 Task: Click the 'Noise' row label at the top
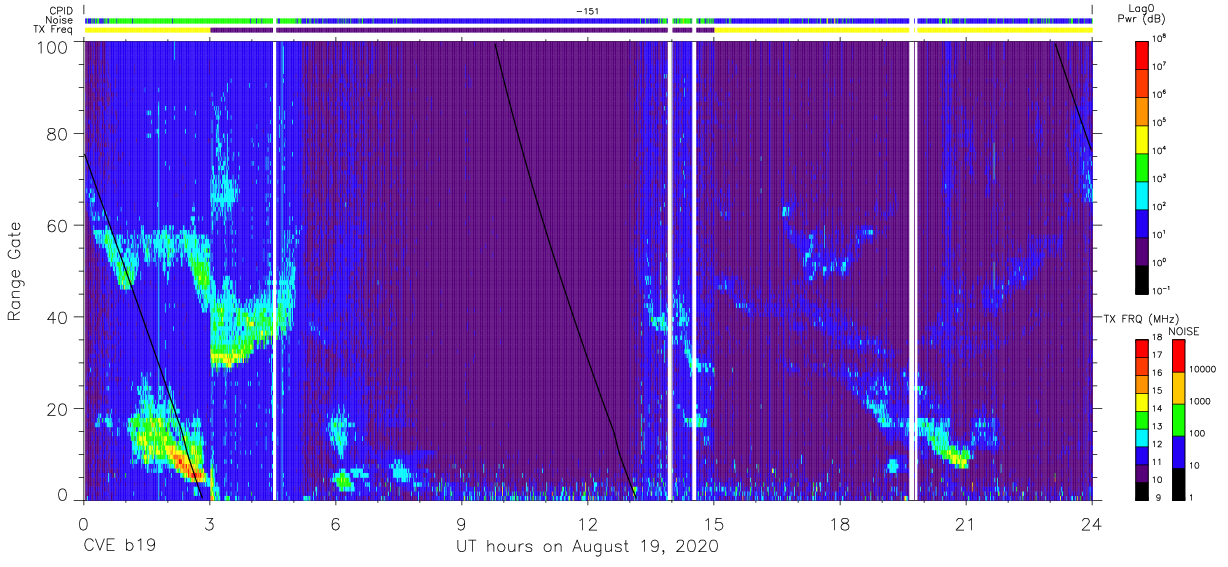60,20
